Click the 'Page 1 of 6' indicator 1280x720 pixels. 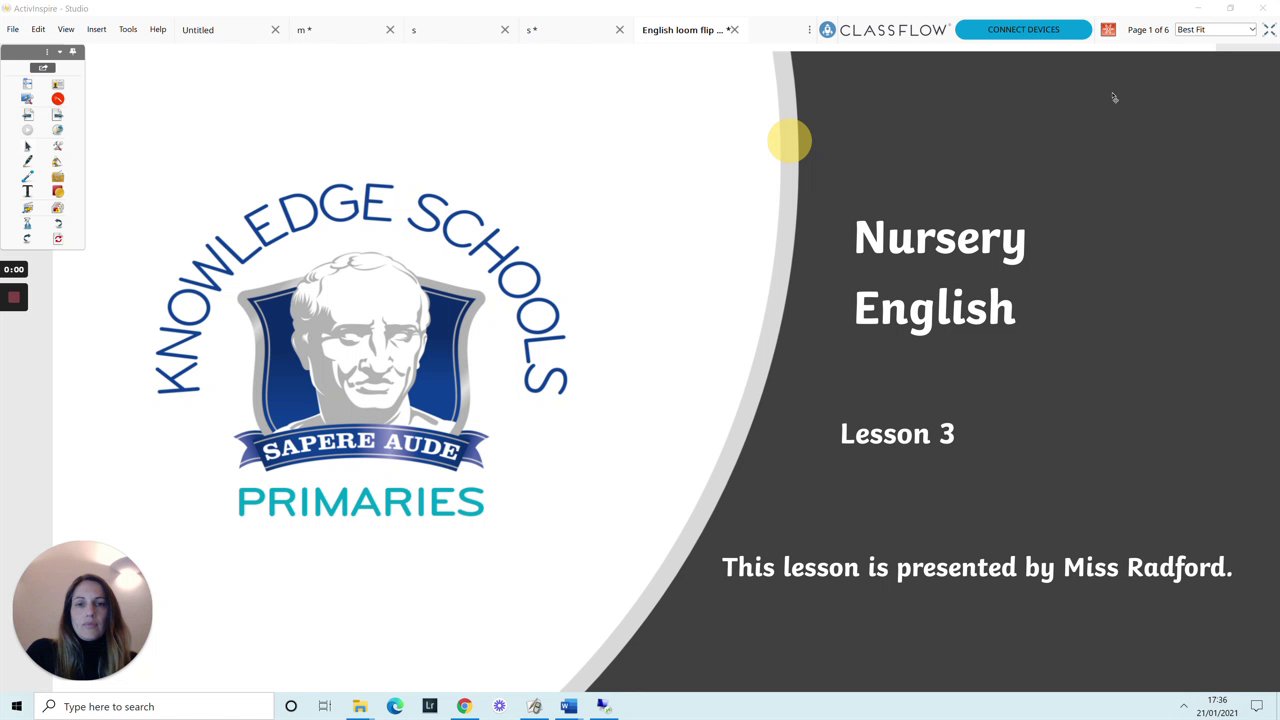1148,30
